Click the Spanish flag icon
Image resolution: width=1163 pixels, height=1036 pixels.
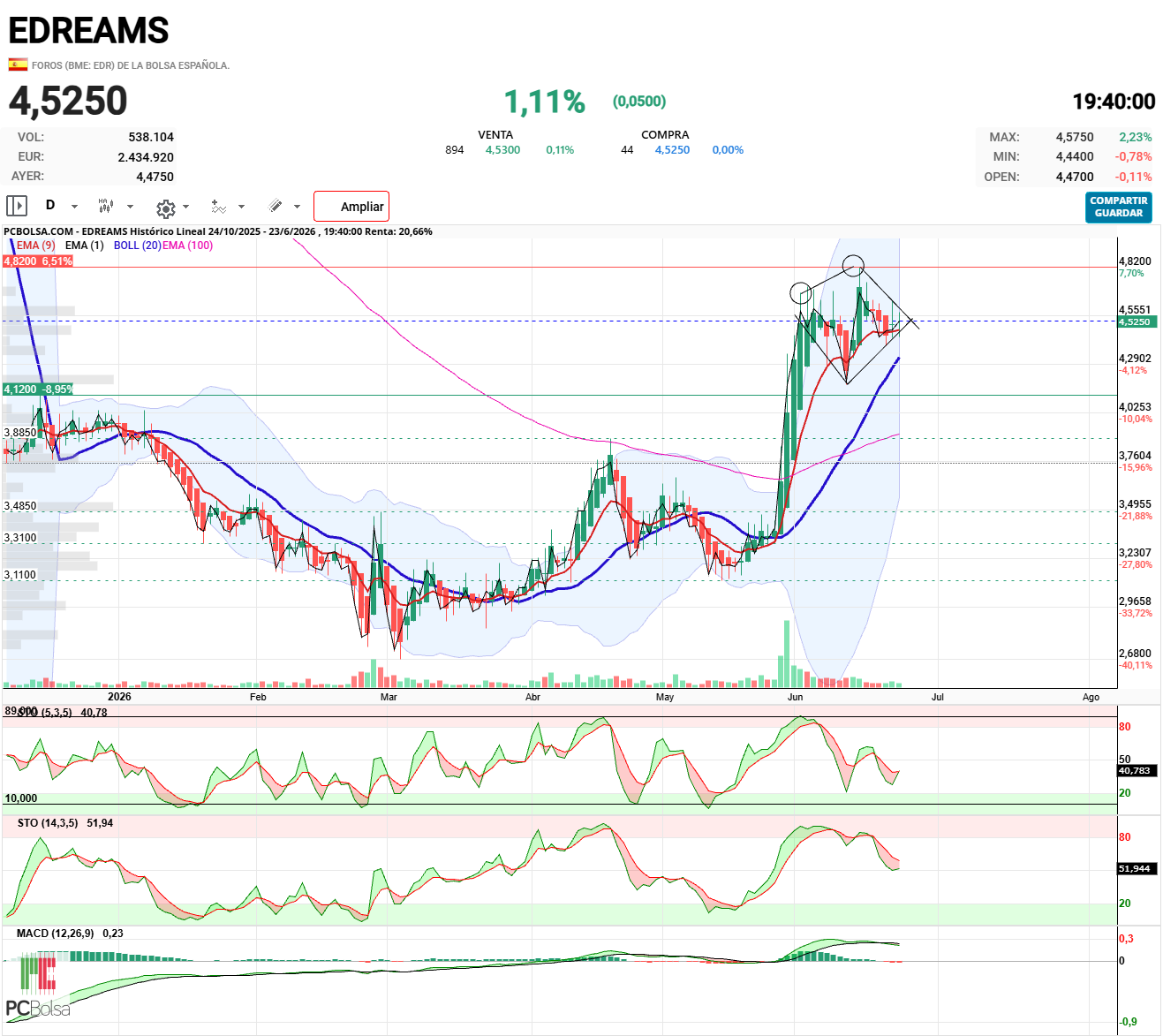(18, 64)
